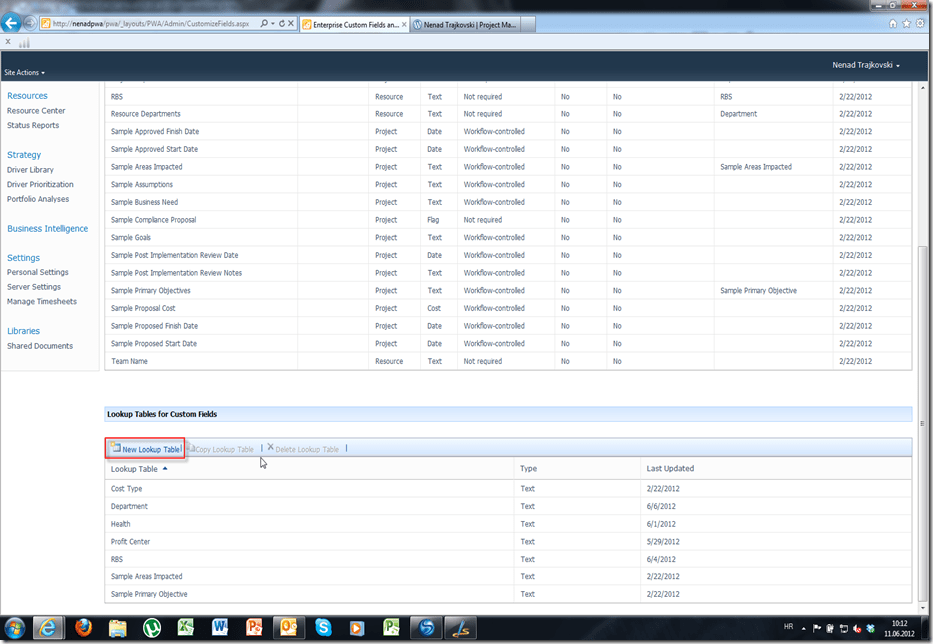This screenshot has height=644, width=933.
Task: Click the browser Back arrow button
Action: [x=13, y=22]
